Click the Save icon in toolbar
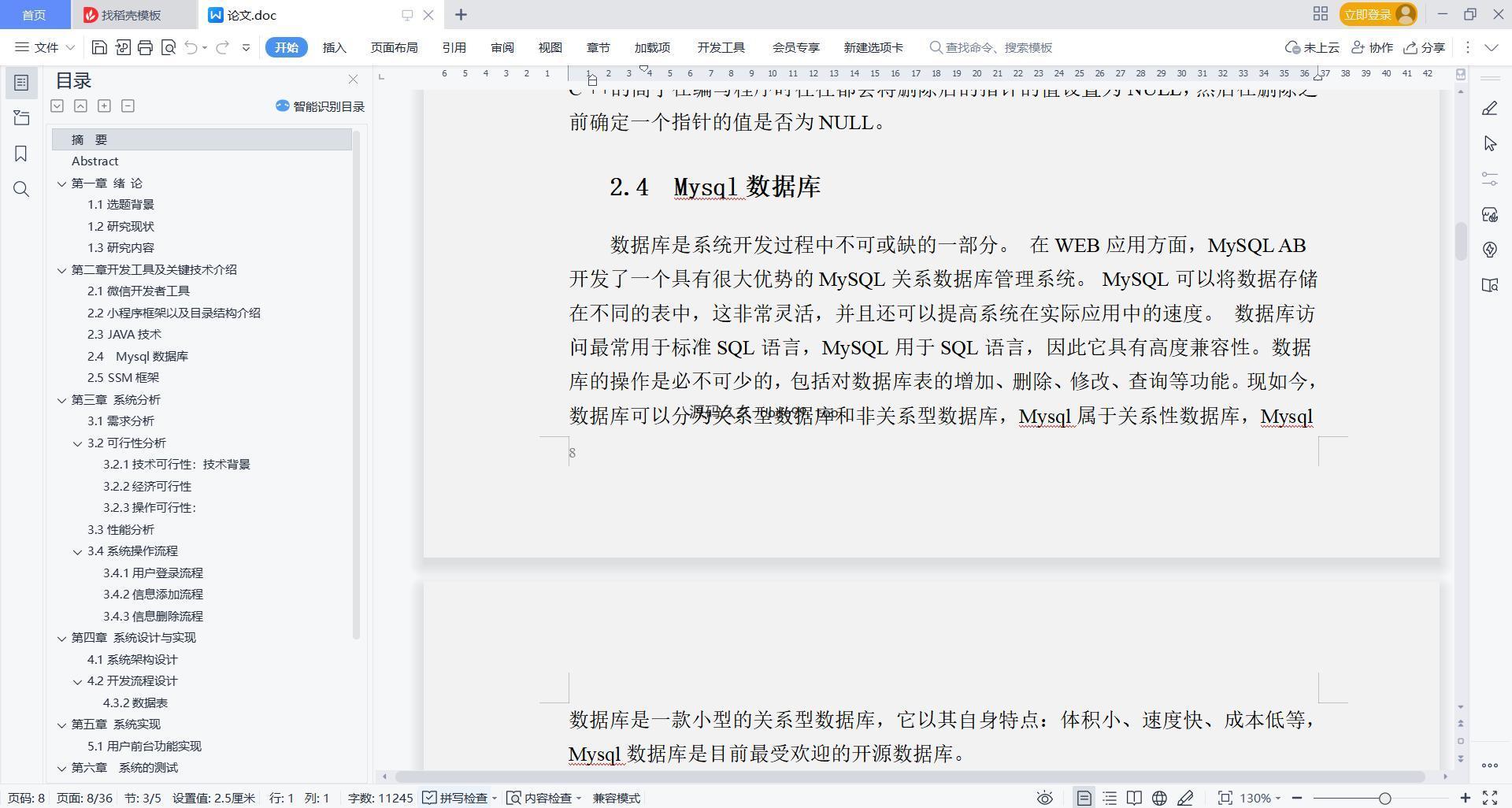This screenshot has width=1512, height=808. click(99, 48)
